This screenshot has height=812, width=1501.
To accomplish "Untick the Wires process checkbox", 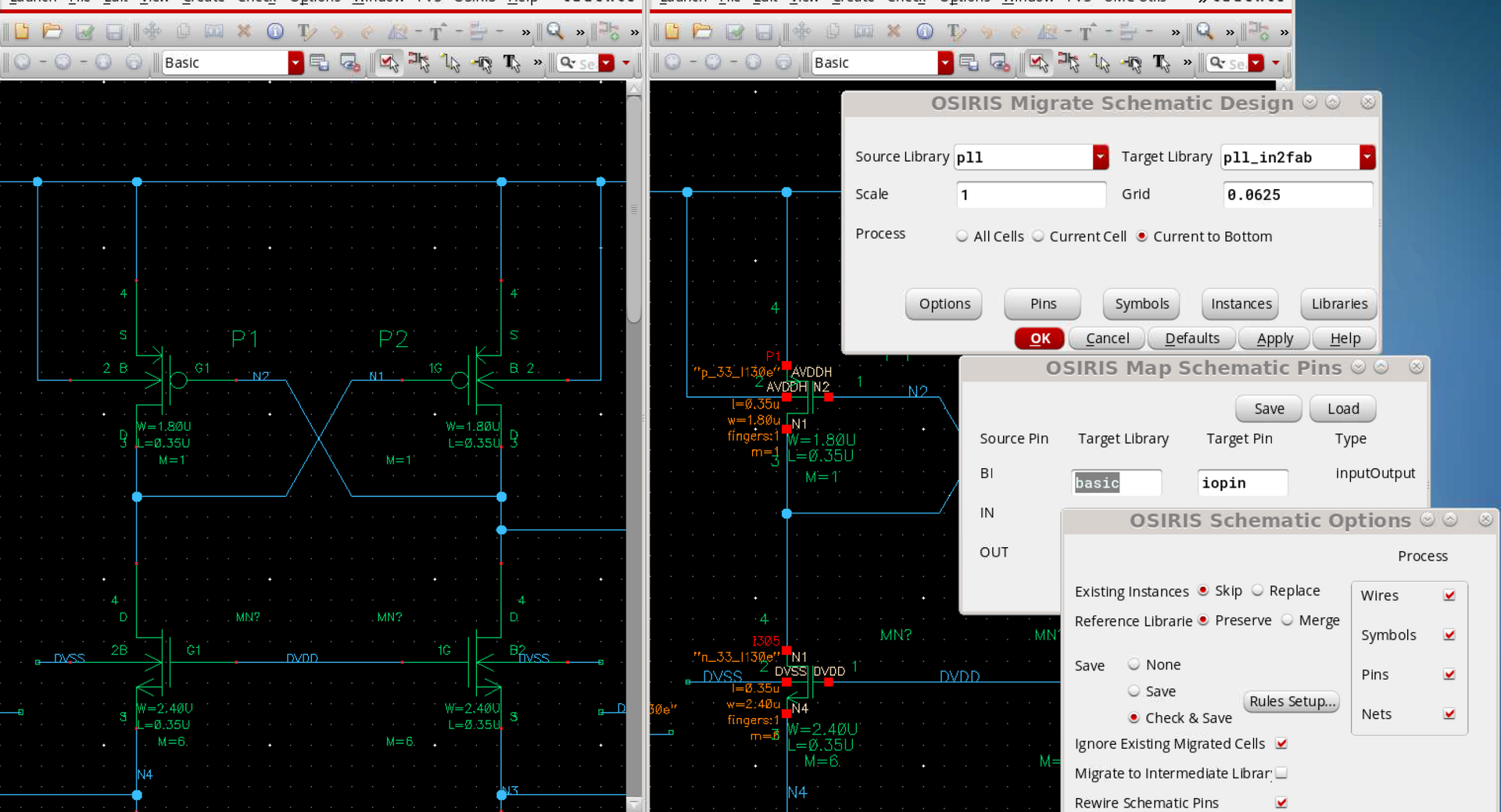I will coord(1449,596).
